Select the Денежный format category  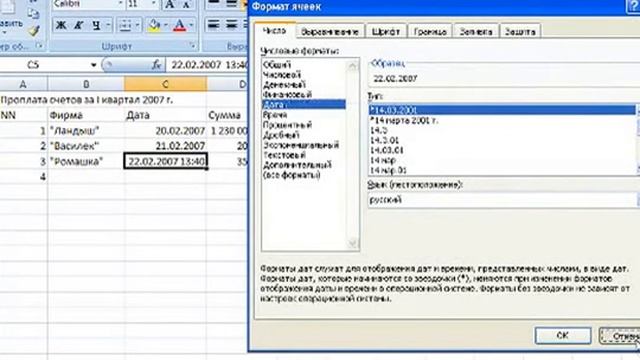coord(284,85)
